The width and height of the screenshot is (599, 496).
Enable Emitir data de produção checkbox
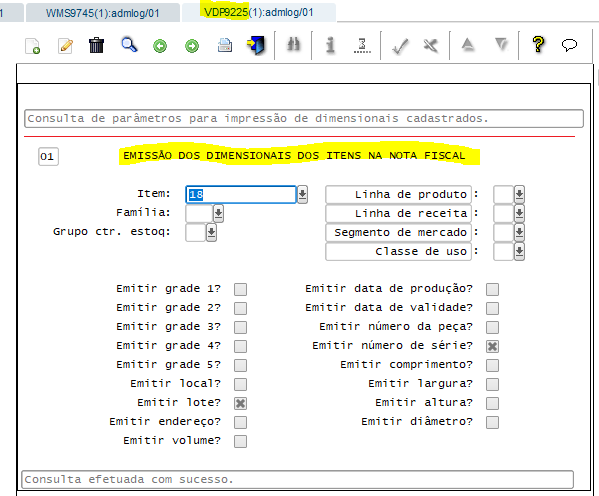pos(492,289)
